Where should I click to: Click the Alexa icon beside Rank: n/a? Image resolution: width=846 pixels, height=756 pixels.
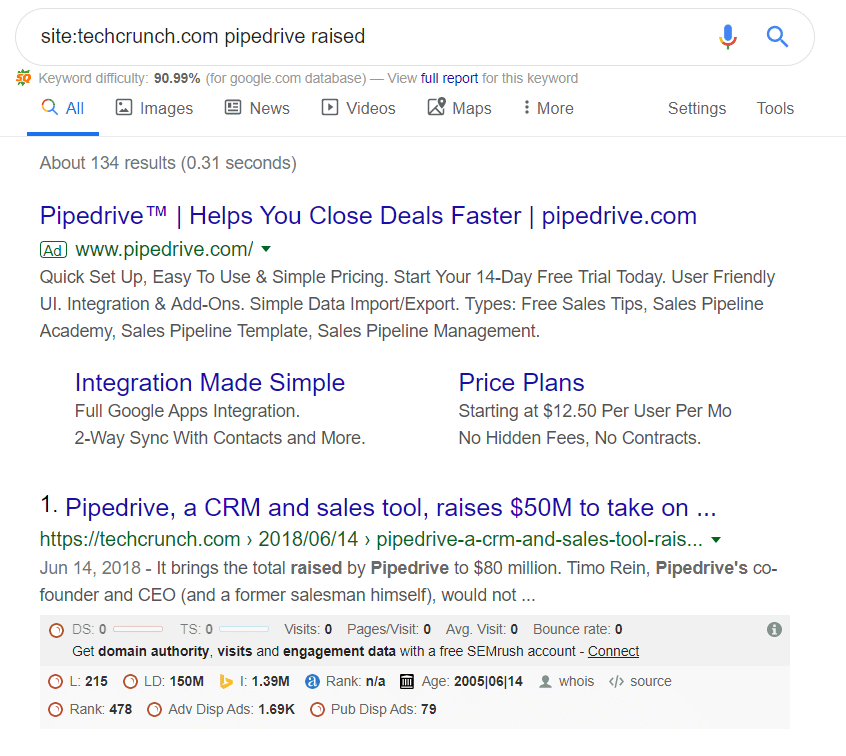pos(312,682)
